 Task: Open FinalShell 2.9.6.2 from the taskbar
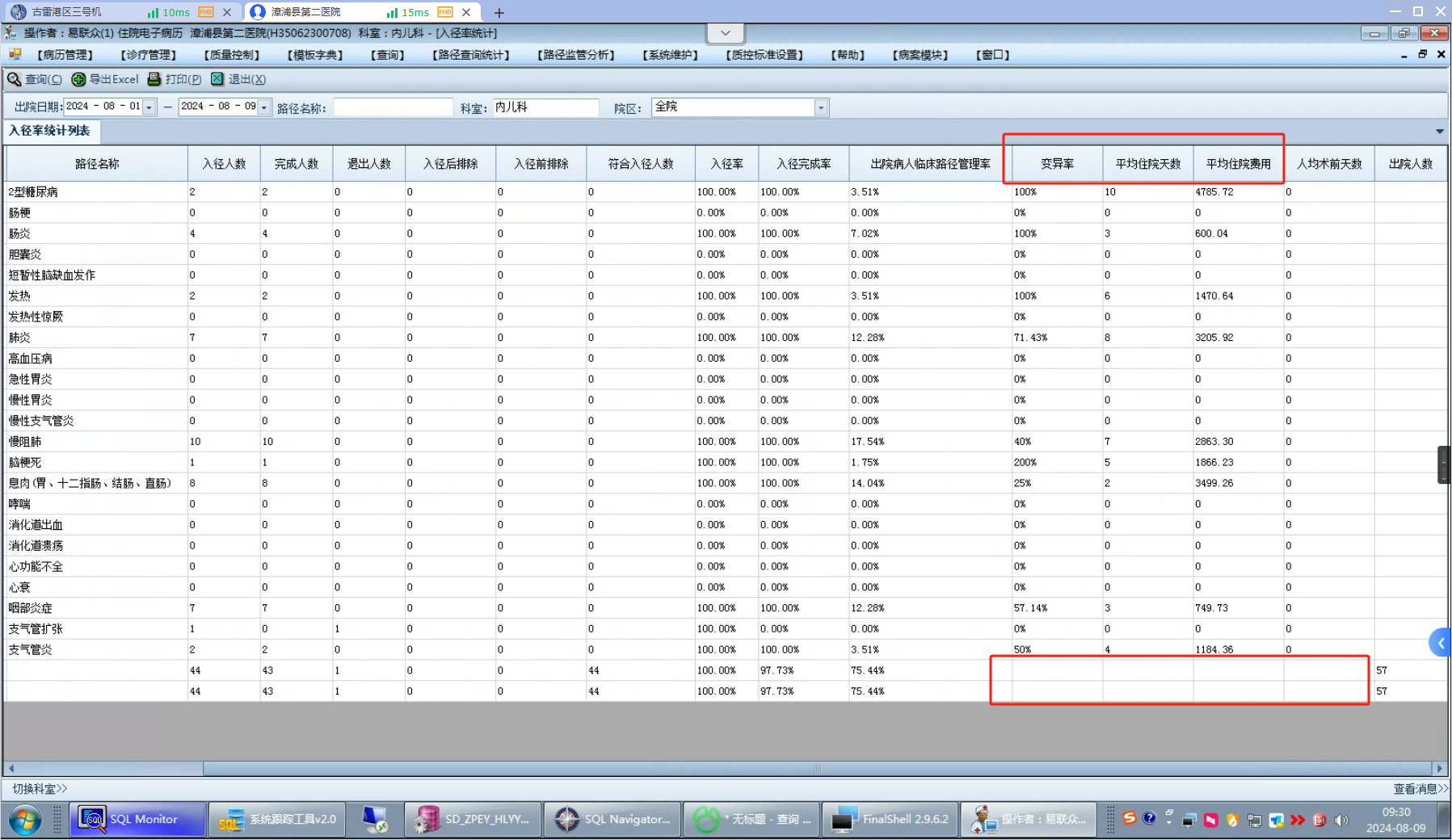(891, 819)
